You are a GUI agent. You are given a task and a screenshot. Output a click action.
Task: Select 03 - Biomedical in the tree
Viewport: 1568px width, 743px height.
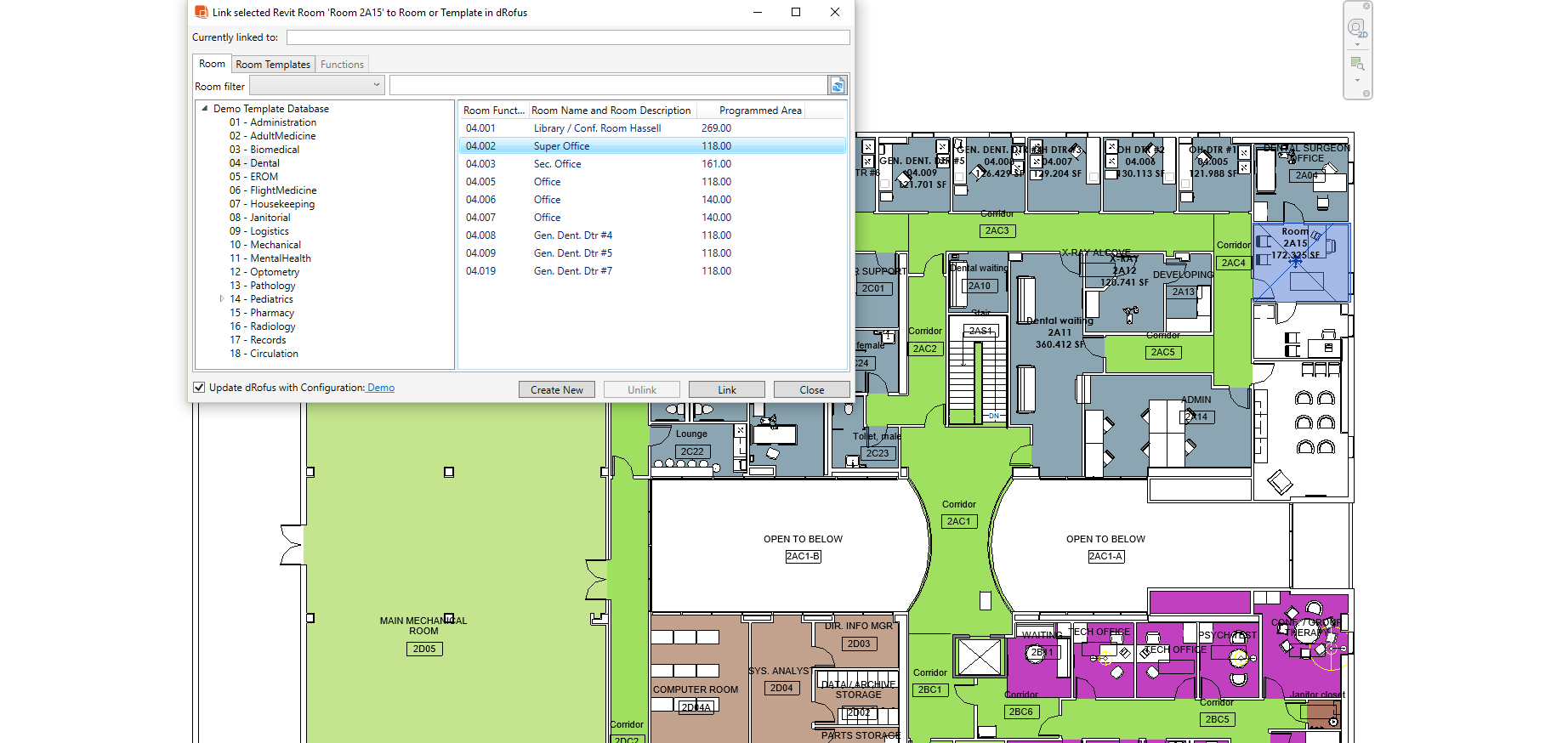pos(264,150)
